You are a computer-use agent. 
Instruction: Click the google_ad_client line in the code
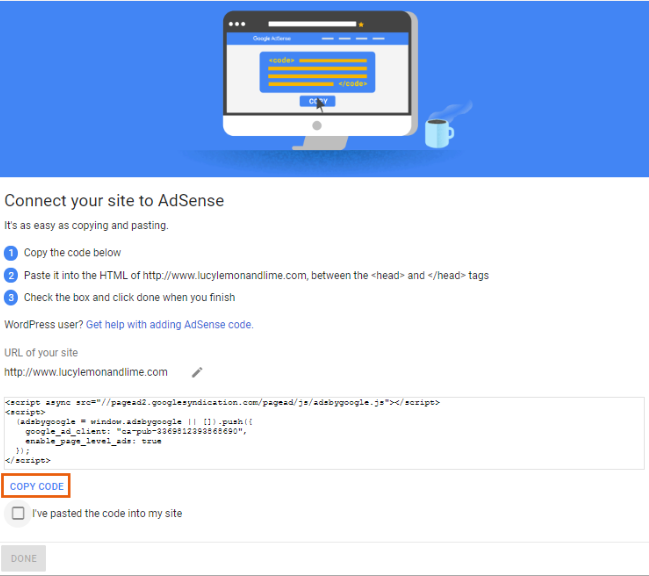[x=136, y=432]
